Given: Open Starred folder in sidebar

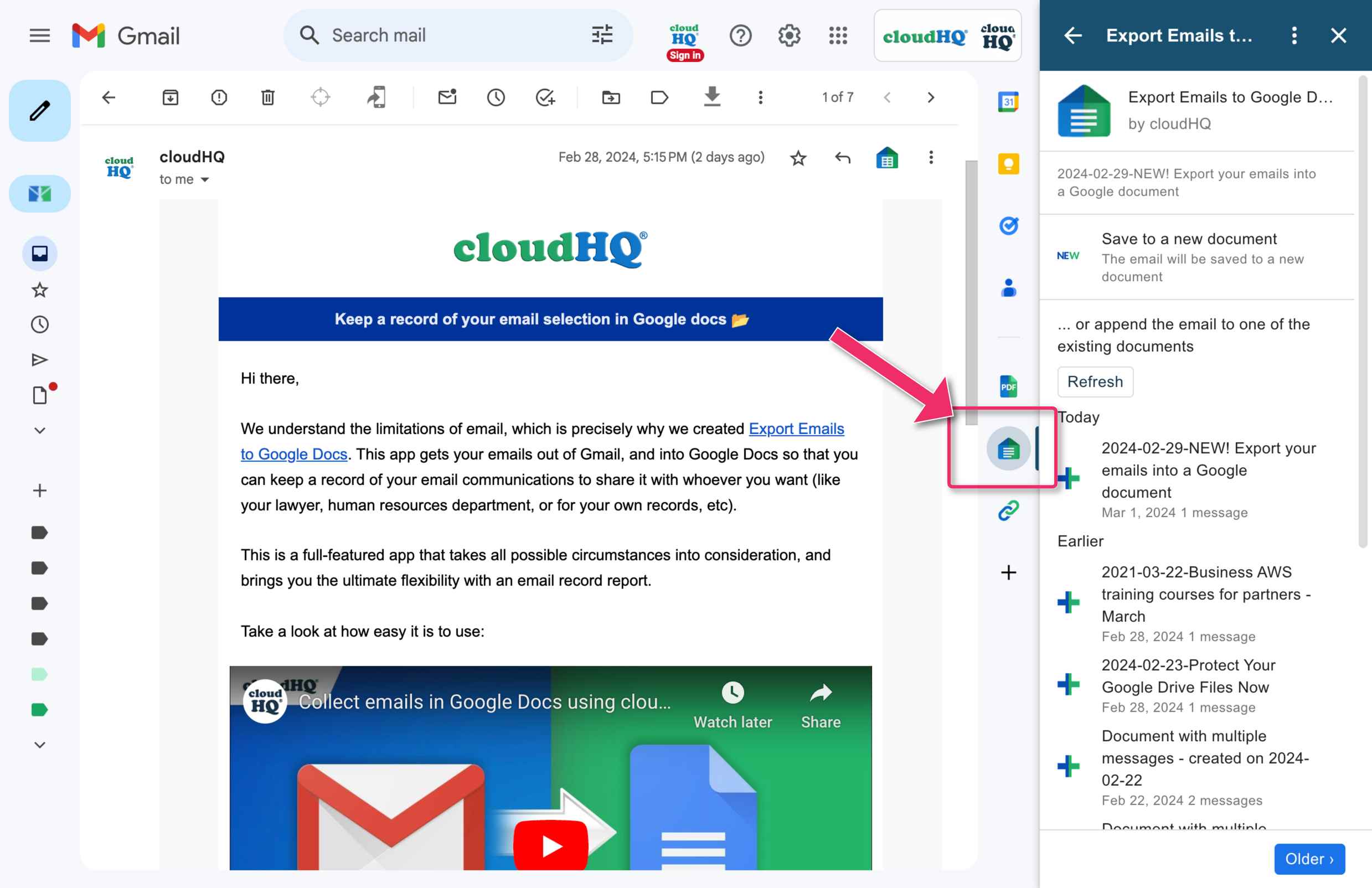Looking at the screenshot, I should [40, 290].
